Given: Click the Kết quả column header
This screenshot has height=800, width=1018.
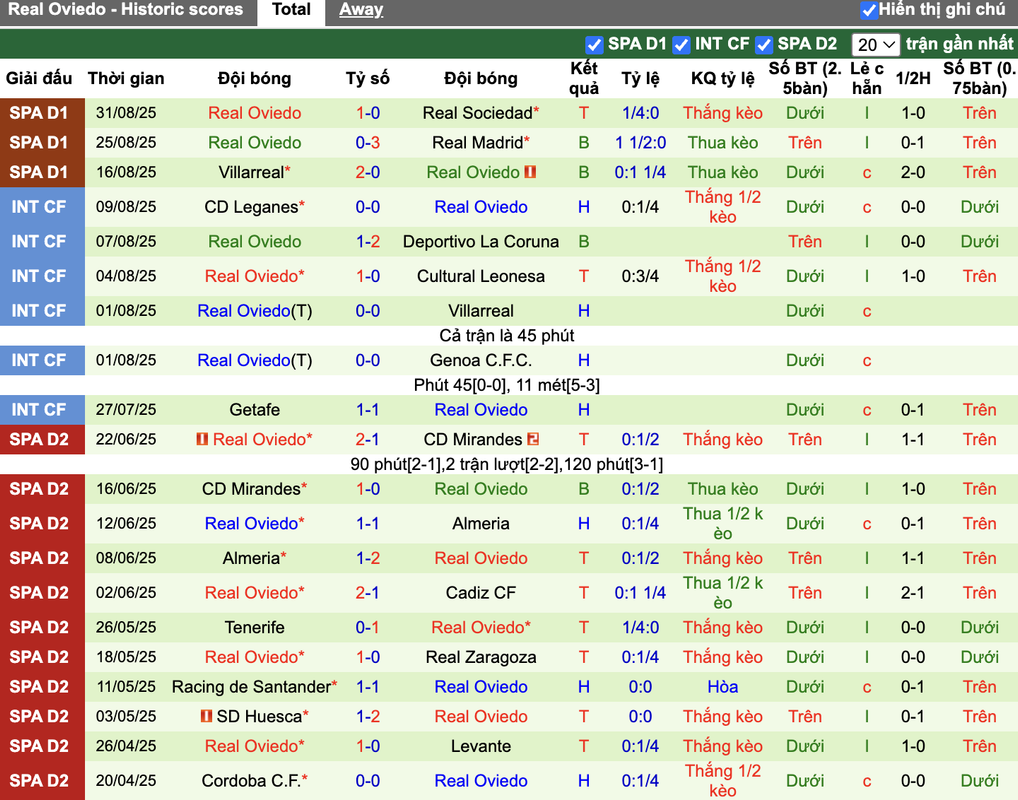Looking at the screenshot, I should click(x=584, y=79).
